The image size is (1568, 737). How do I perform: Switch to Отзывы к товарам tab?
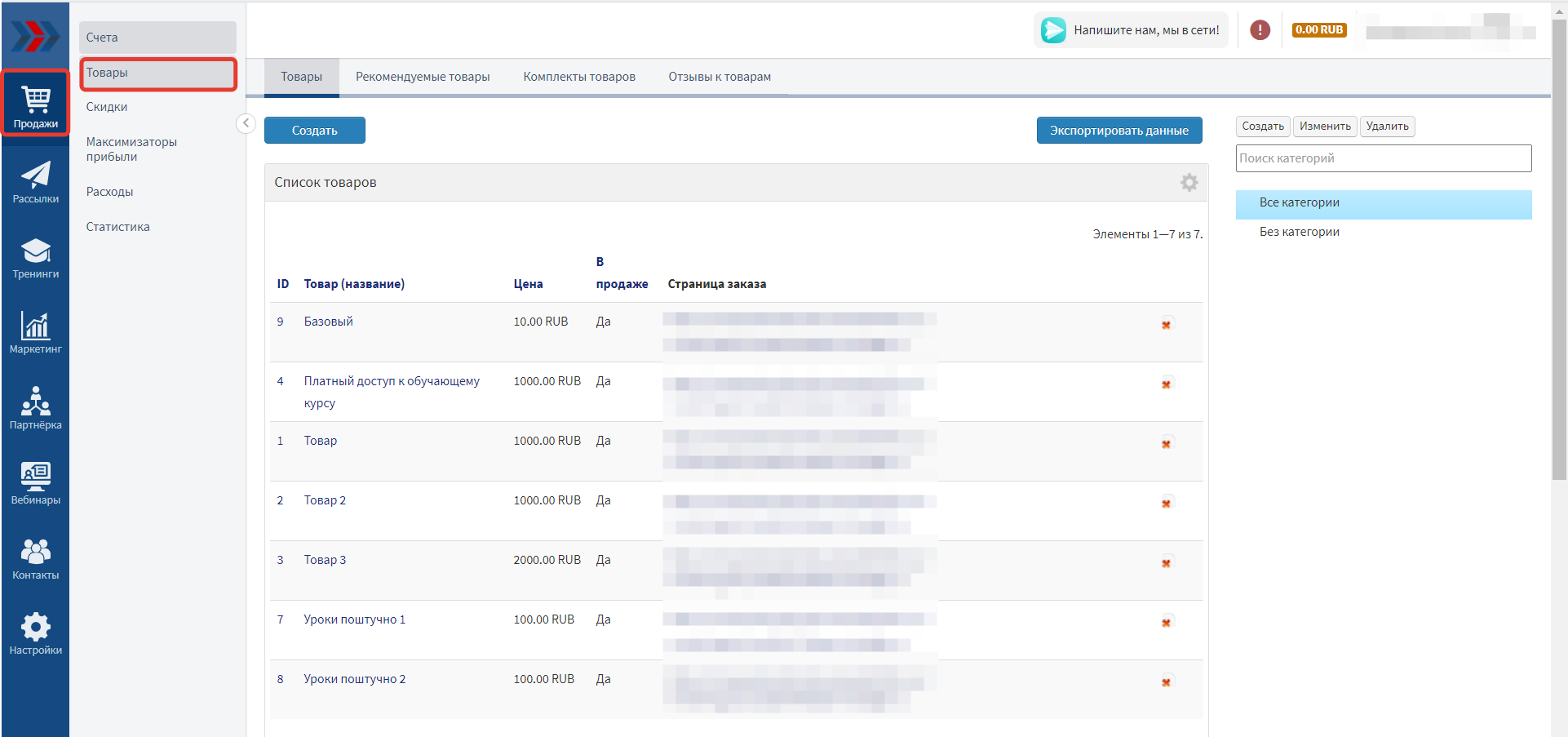pyautogui.click(x=719, y=77)
